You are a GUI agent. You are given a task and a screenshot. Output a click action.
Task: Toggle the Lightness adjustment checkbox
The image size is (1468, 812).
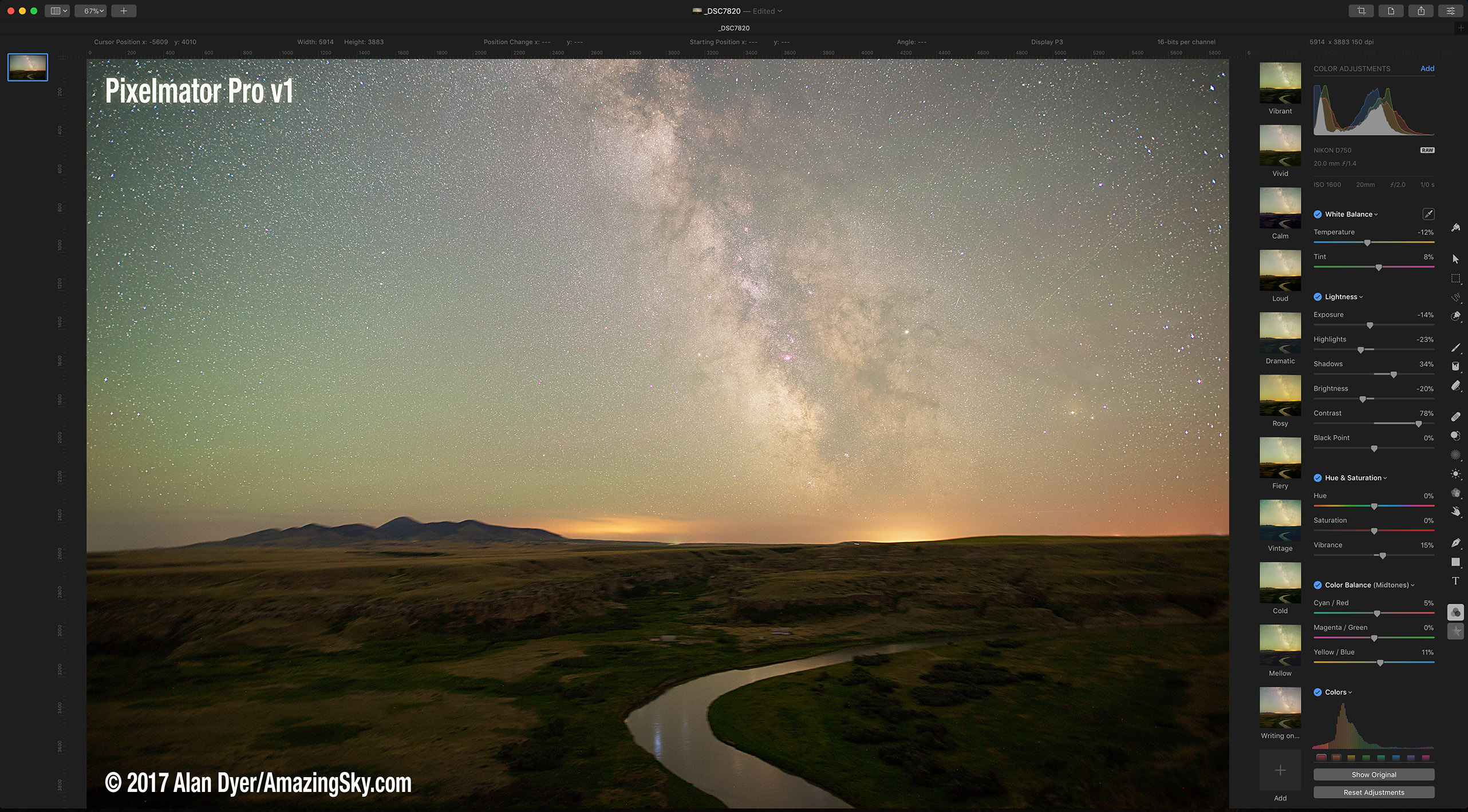[x=1317, y=296]
